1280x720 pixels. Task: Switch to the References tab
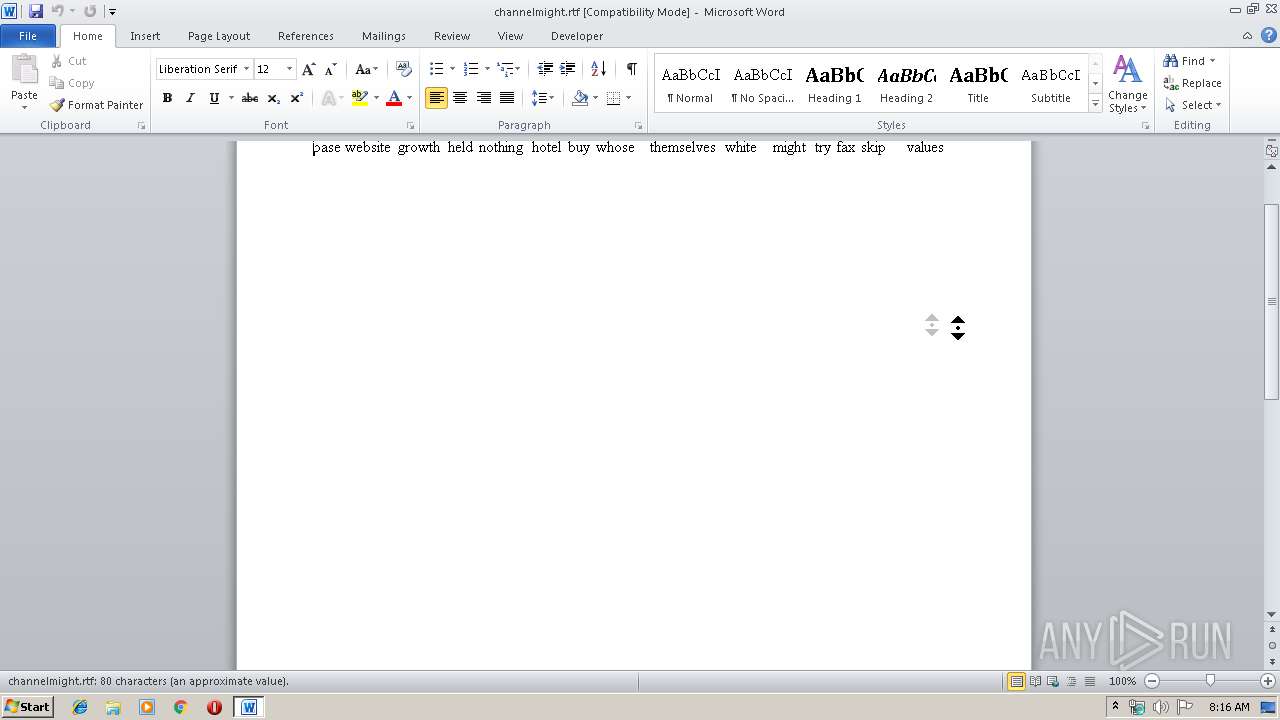point(306,36)
